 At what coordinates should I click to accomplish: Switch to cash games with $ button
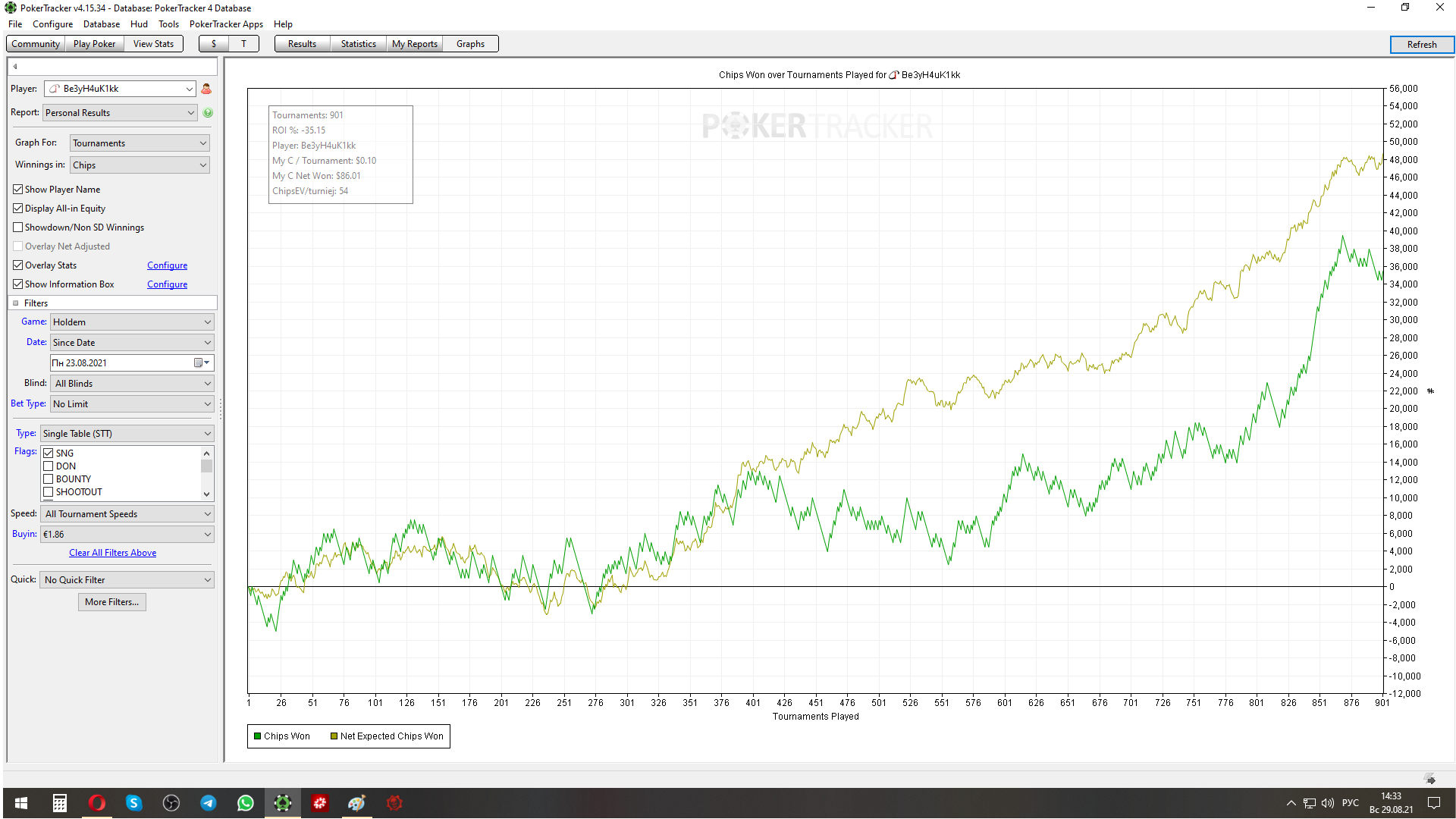[214, 44]
